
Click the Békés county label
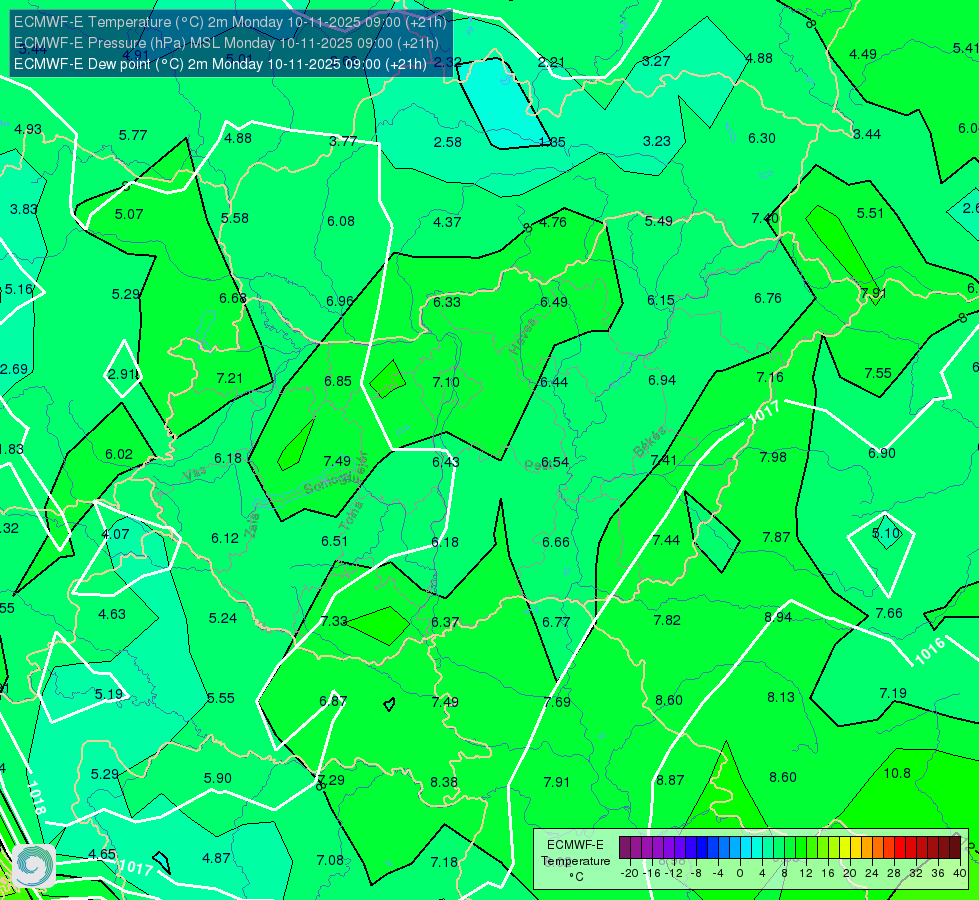coord(651,442)
